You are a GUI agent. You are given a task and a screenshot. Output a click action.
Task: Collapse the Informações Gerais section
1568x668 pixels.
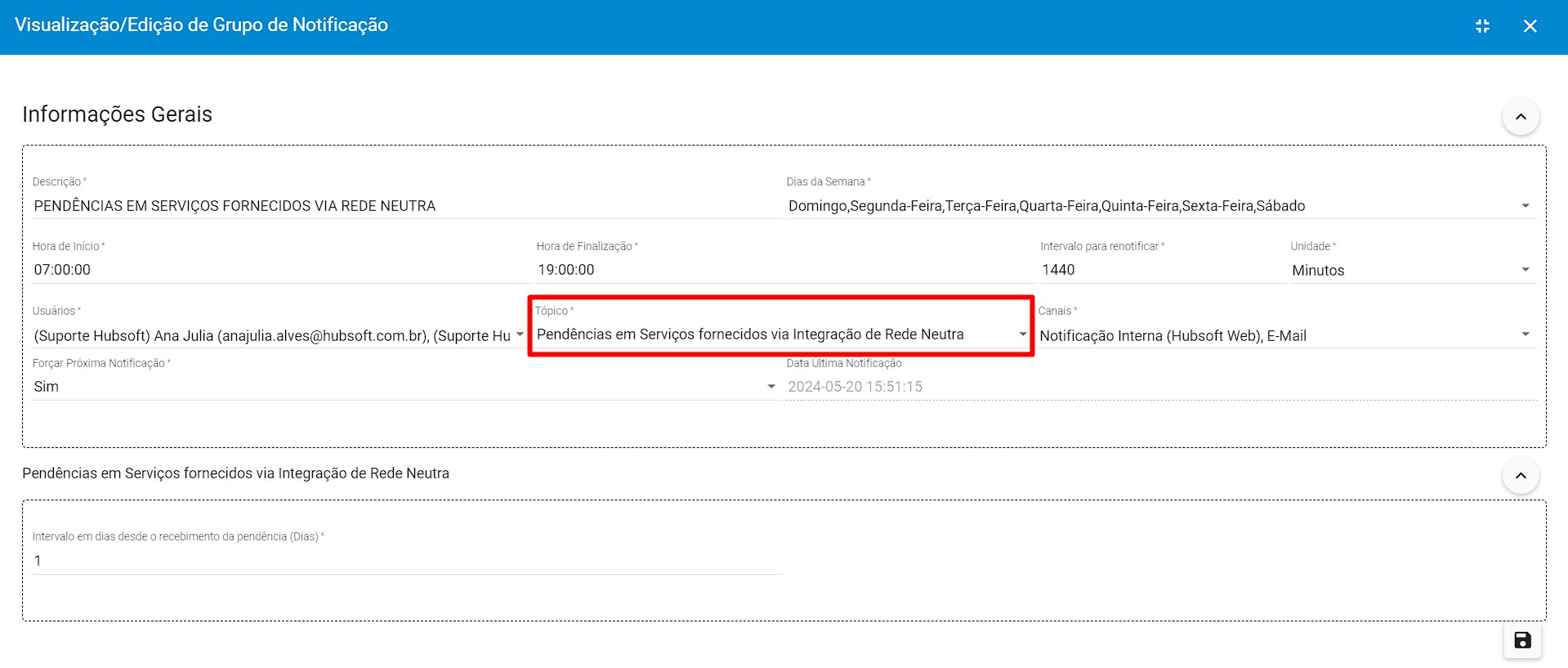[1521, 117]
